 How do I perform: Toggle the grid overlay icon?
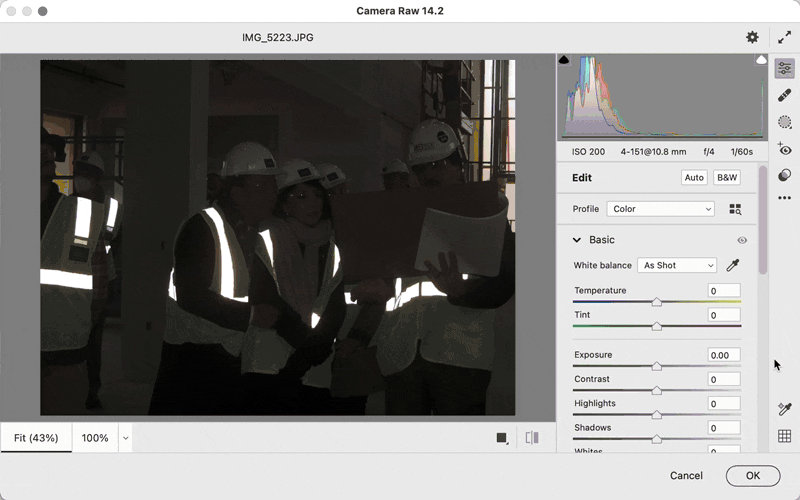pos(785,436)
